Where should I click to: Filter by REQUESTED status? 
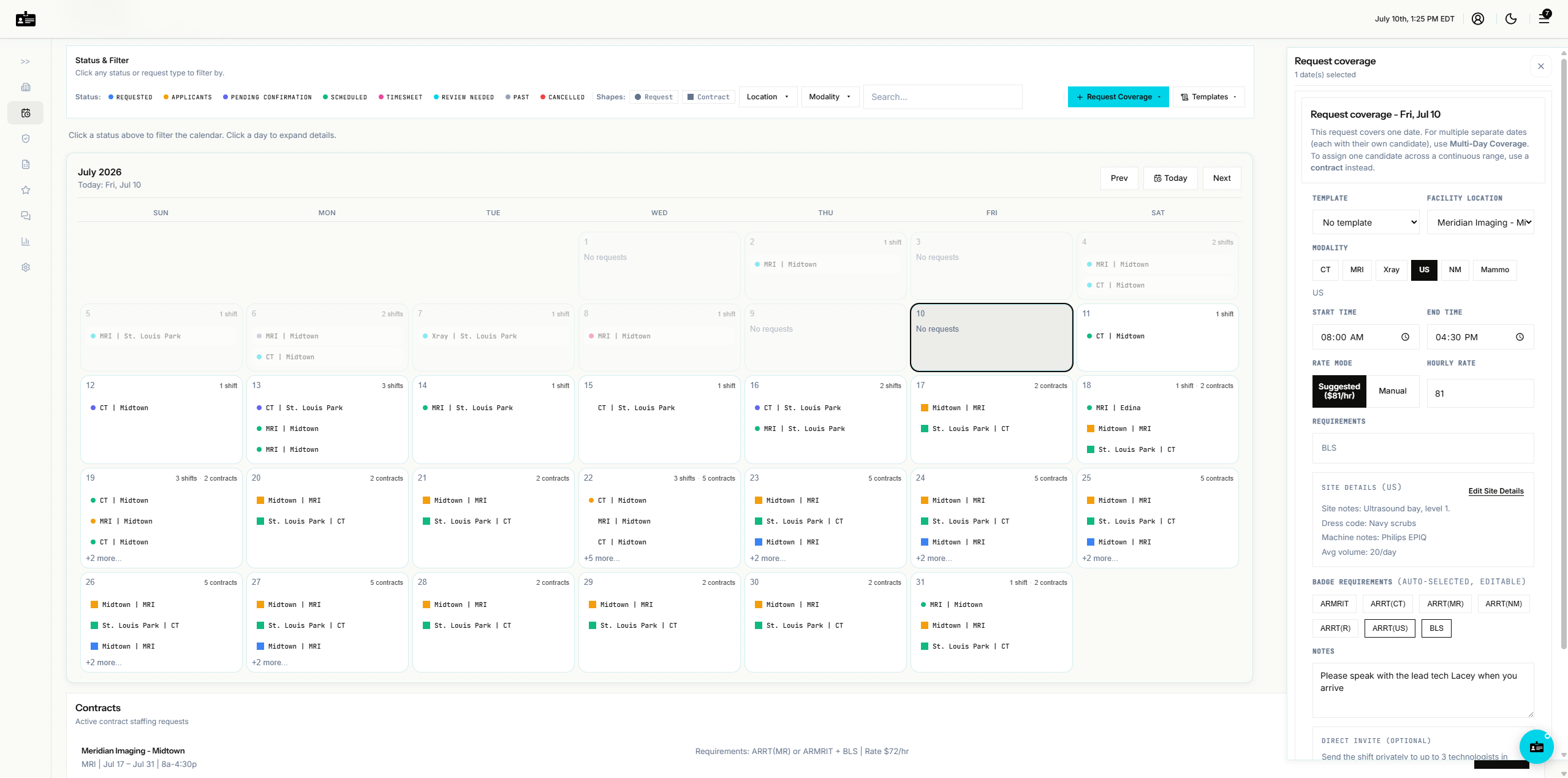click(x=131, y=97)
